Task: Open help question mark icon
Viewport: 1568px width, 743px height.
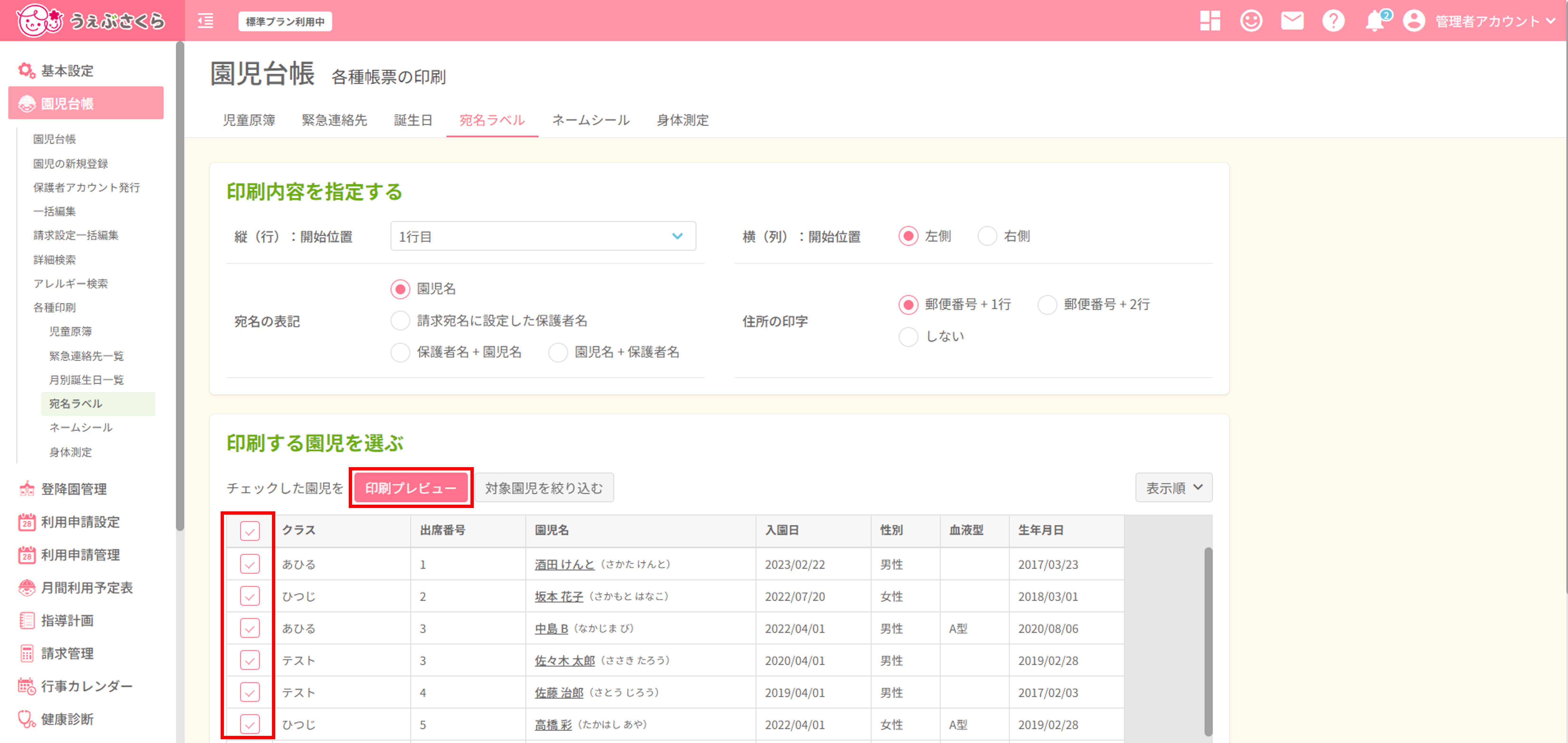Action: (x=1333, y=21)
